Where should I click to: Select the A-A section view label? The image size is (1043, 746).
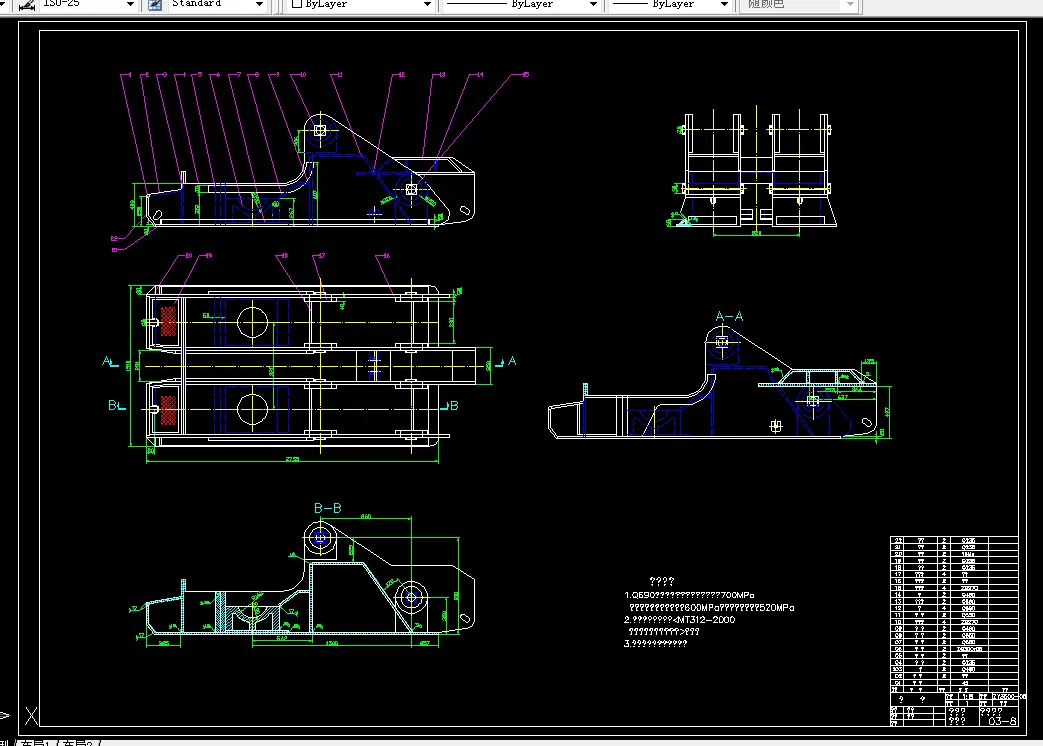point(729,316)
